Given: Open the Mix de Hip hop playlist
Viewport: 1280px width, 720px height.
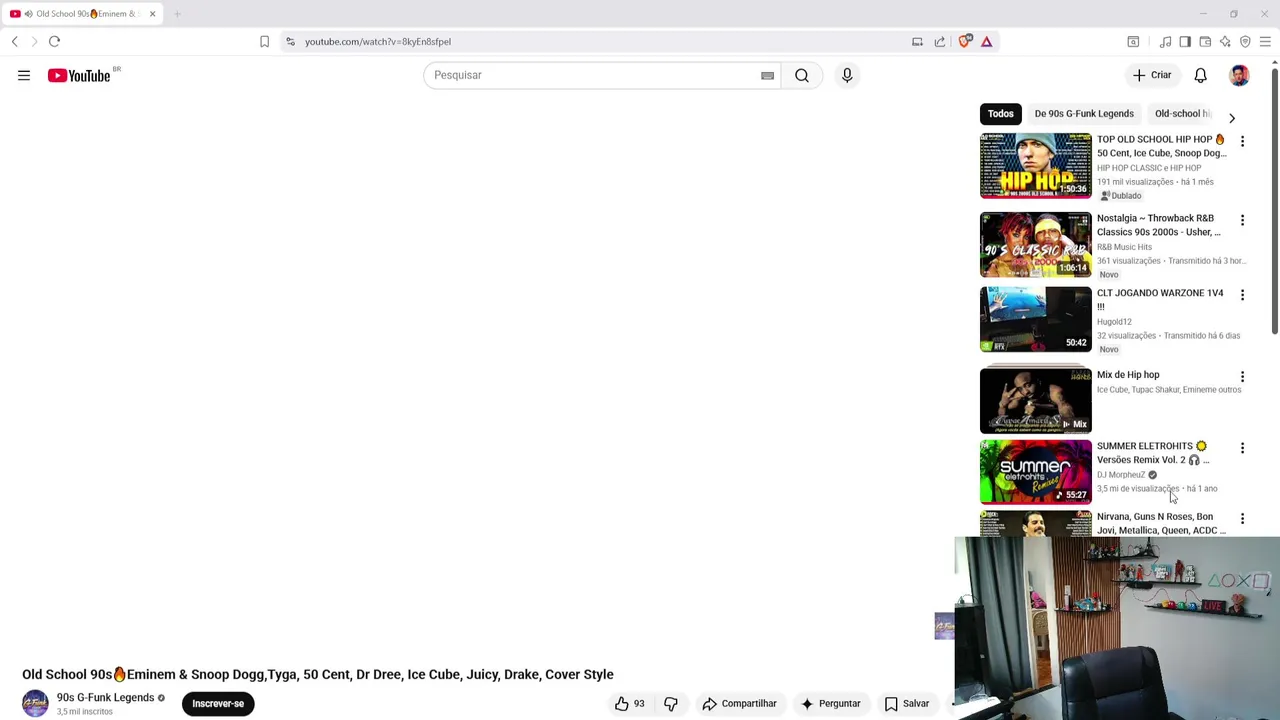Looking at the screenshot, I should click(1036, 400).
